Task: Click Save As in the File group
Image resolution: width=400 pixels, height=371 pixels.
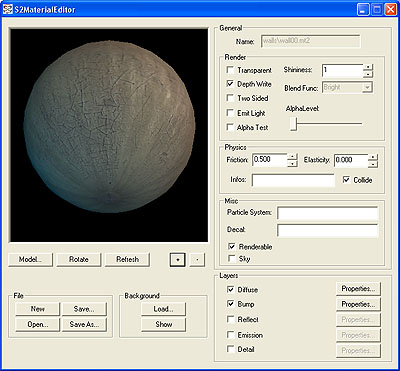Action: [x=84, y=324]
